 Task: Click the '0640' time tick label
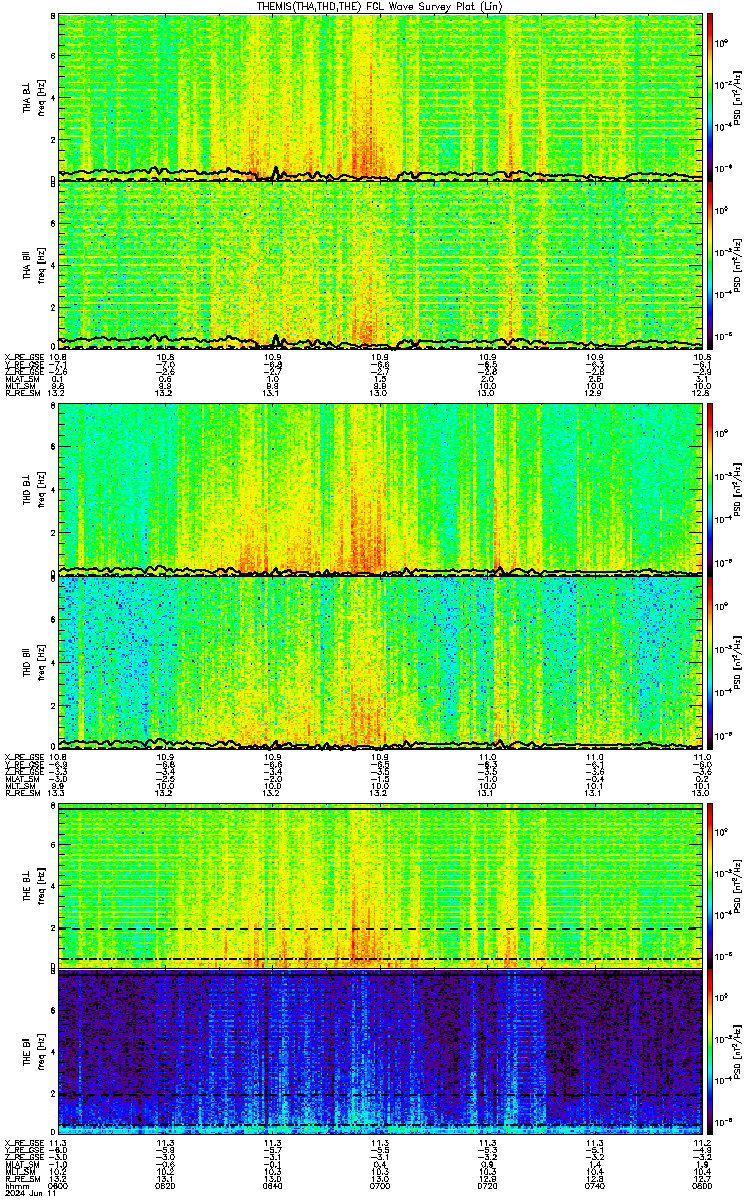tap(273, 1186)
